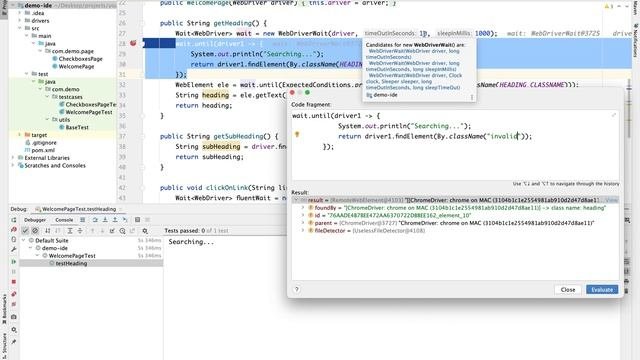Expand the target folder
This screenshot has height=360, width=640.
coord(19,135)
